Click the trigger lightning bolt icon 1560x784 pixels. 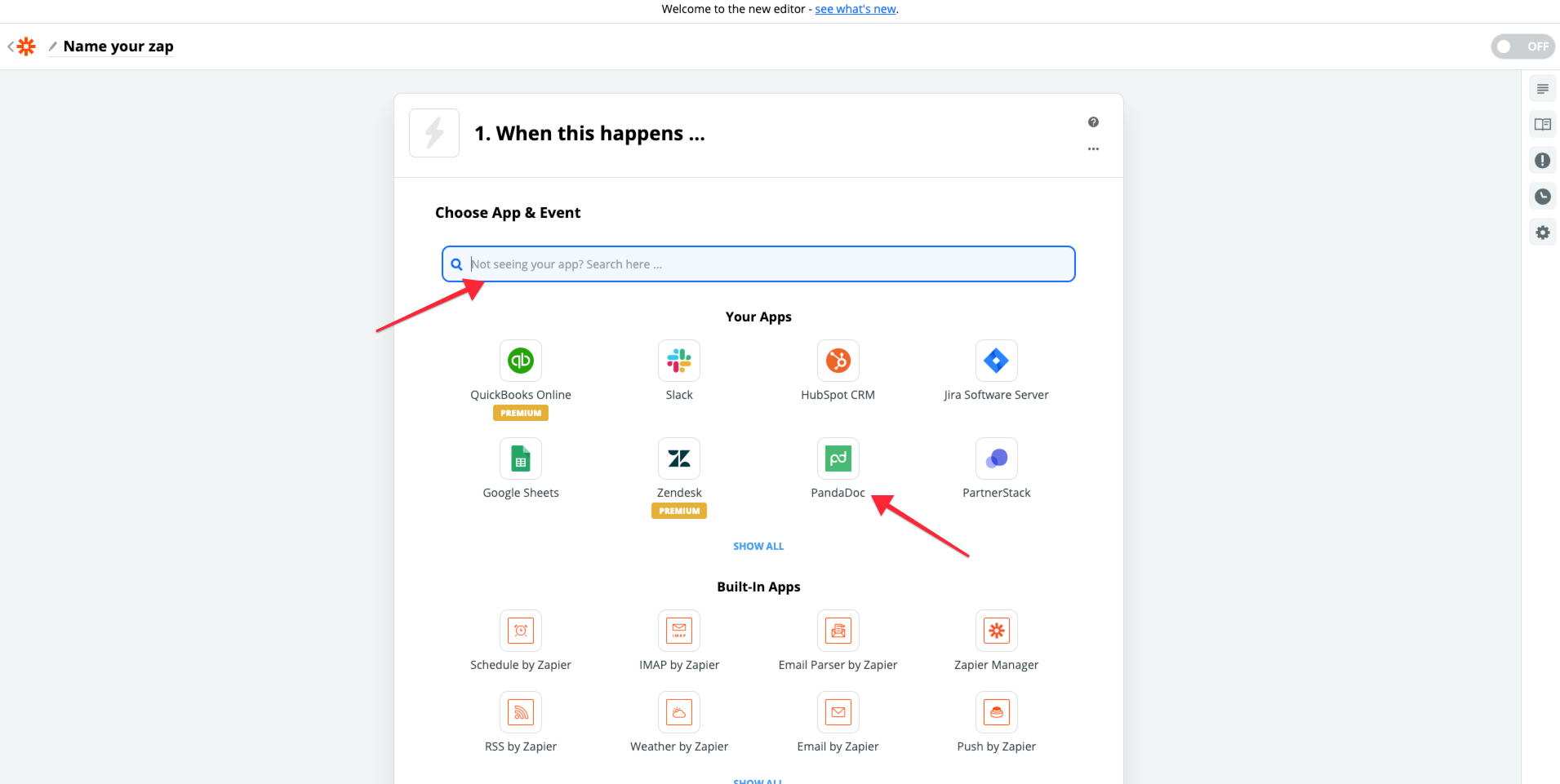pos(434,133)
